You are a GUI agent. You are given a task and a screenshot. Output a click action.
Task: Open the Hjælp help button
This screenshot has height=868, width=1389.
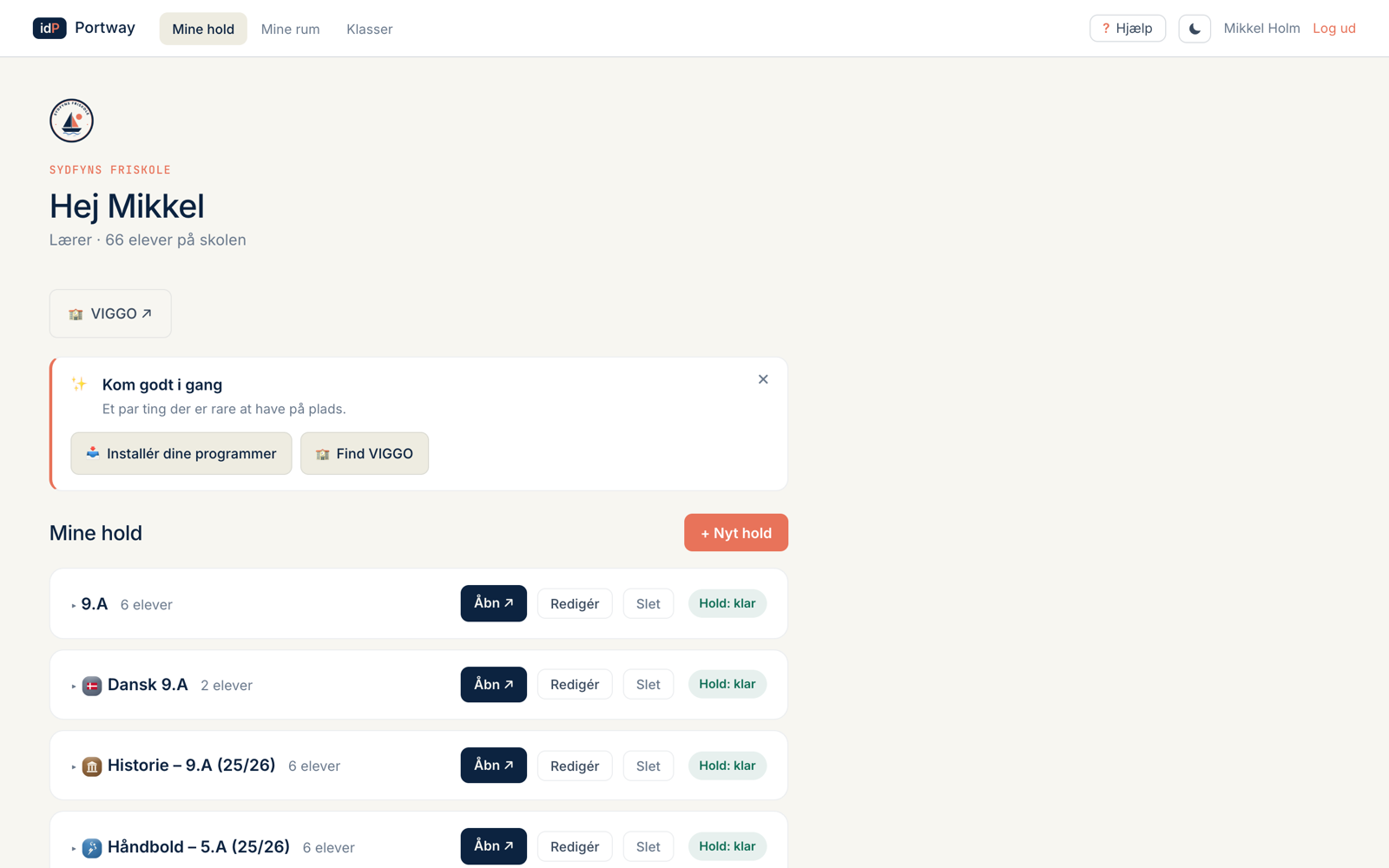click(1128, 29)
